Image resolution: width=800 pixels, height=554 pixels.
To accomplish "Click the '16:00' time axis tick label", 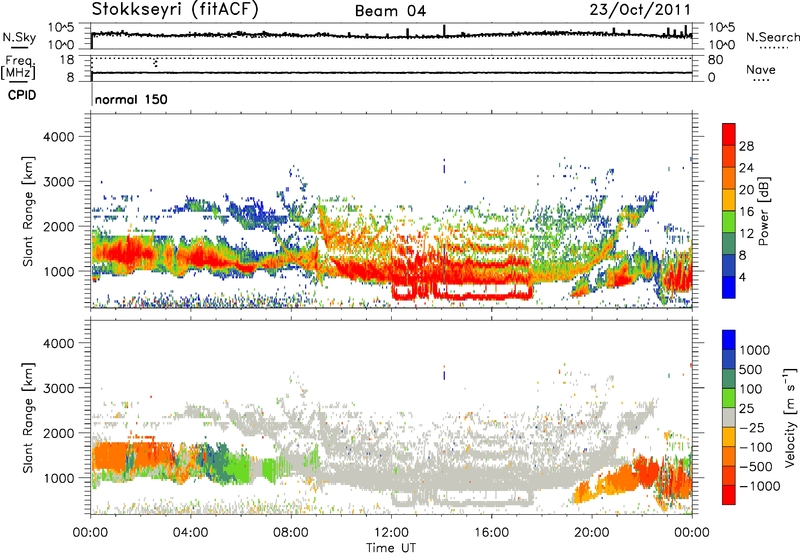I will pos(491,533).
